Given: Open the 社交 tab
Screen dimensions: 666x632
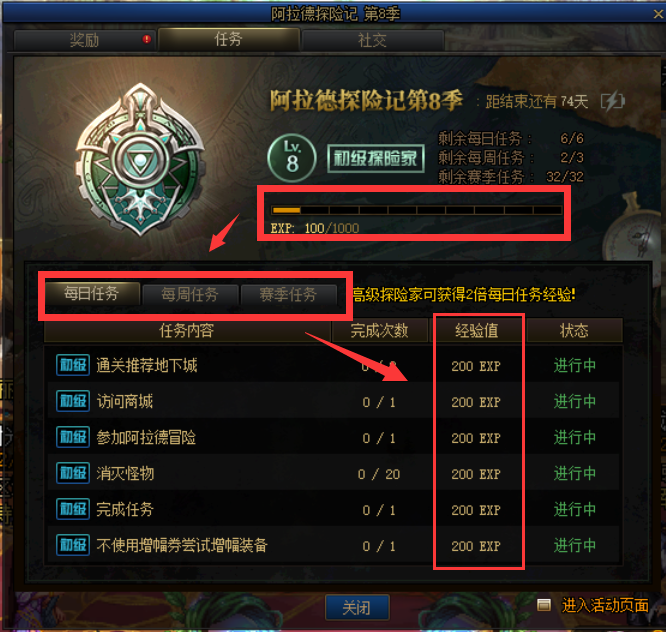Looking at the screenshot, I should 373,40.
